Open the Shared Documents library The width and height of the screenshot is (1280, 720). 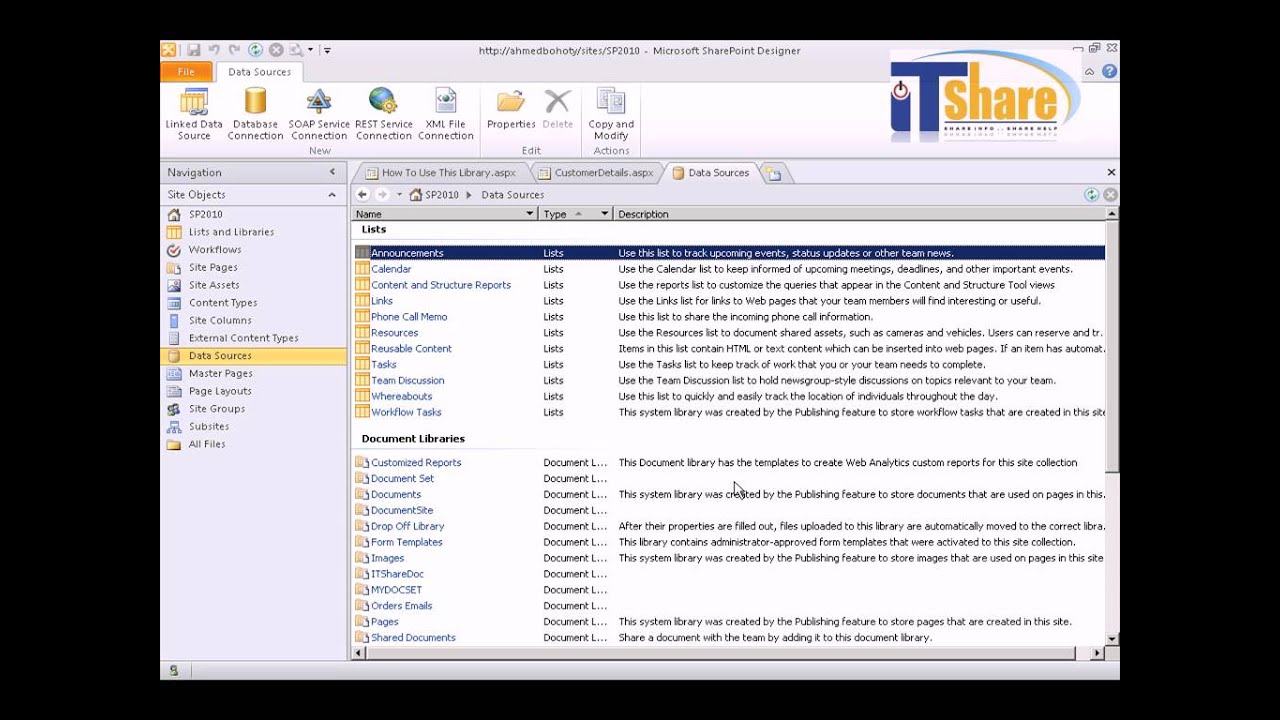(413, 638)
